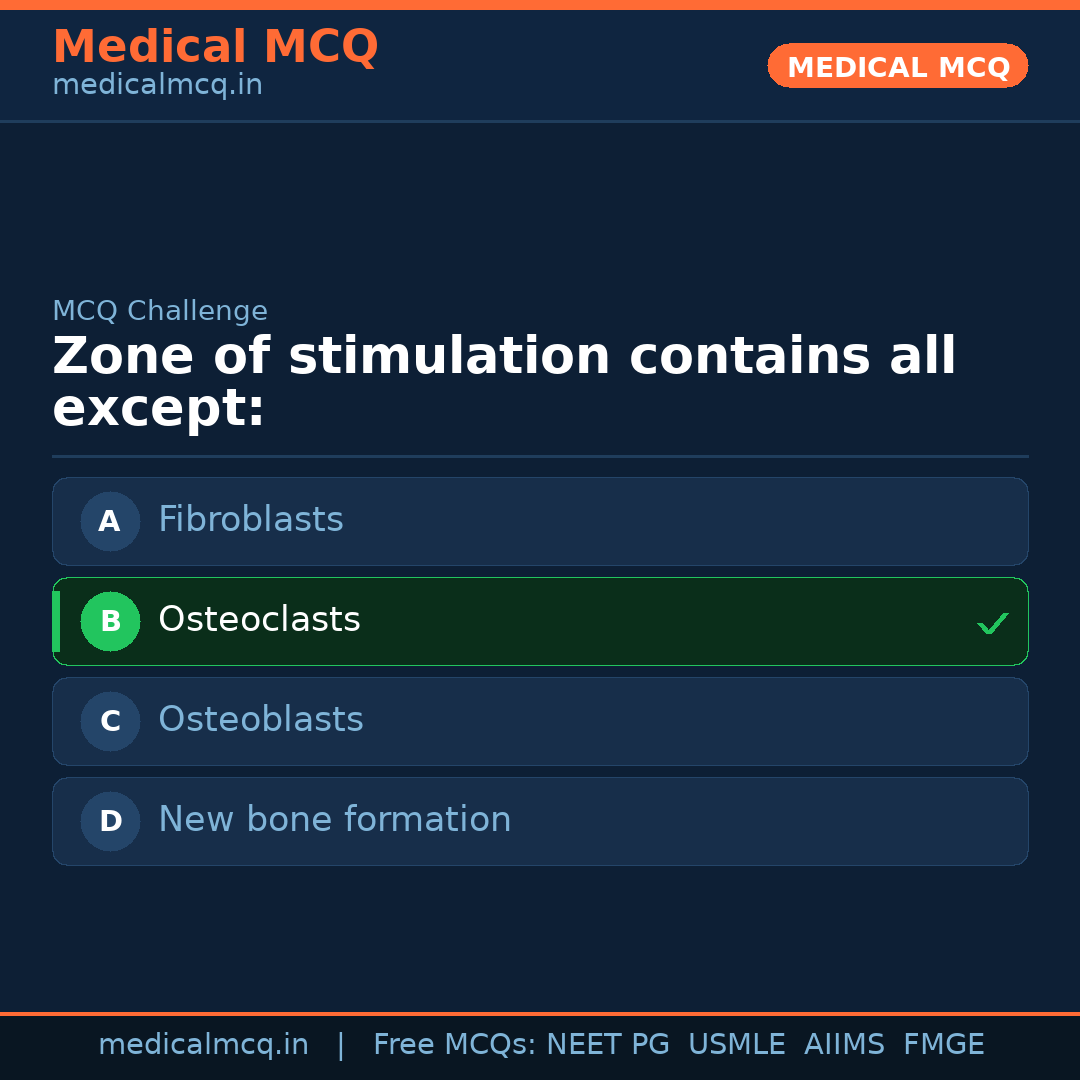Click the AIIMS footer label
1080x1080 pixels.
pos(844,1045)
